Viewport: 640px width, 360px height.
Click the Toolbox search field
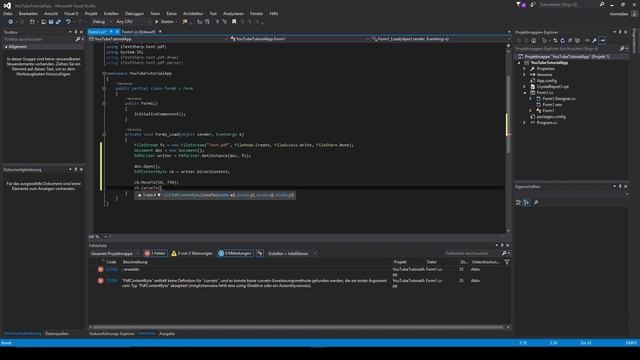point(40,39)
